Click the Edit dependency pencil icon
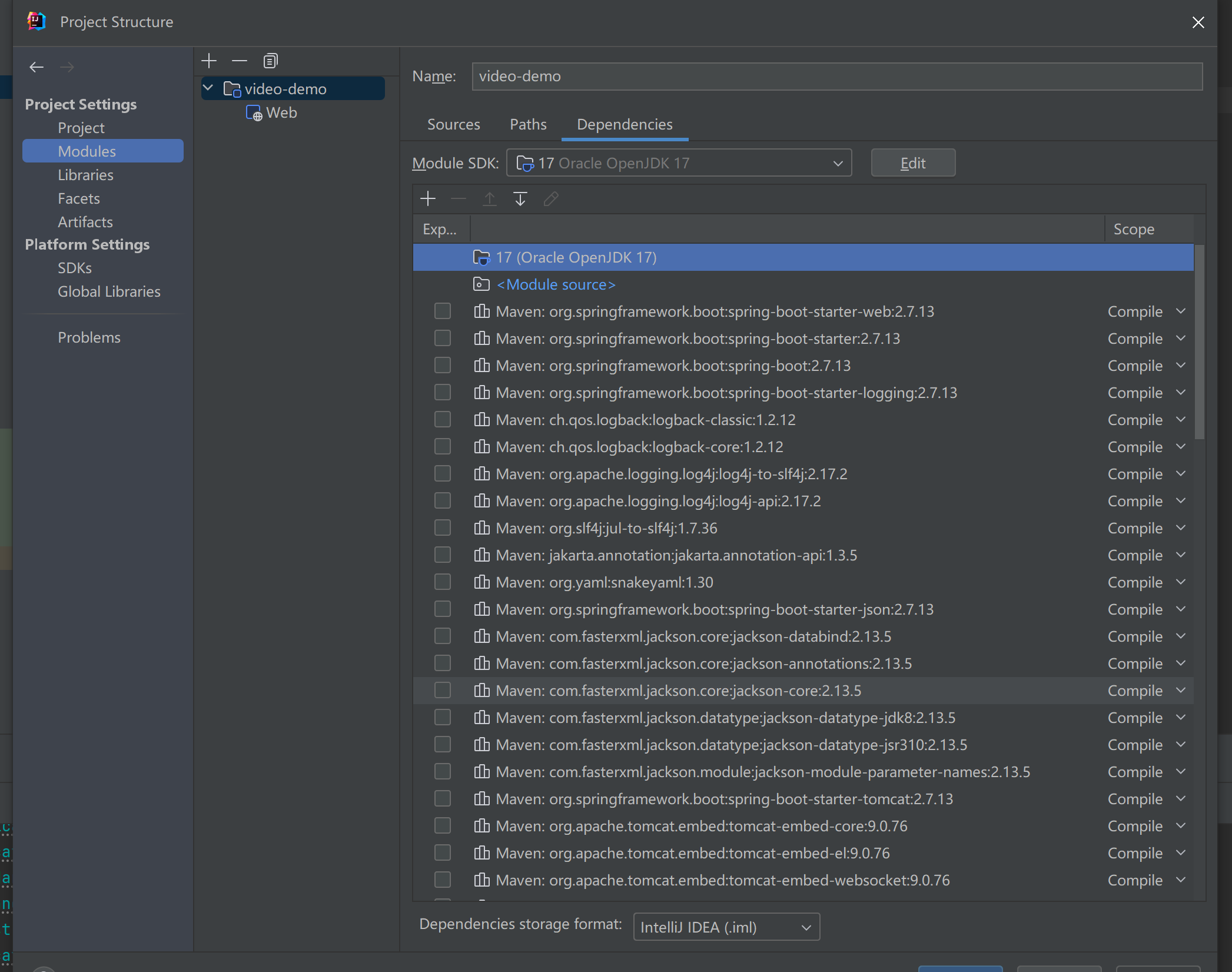 pyautogui.click(x=551, y=199)
